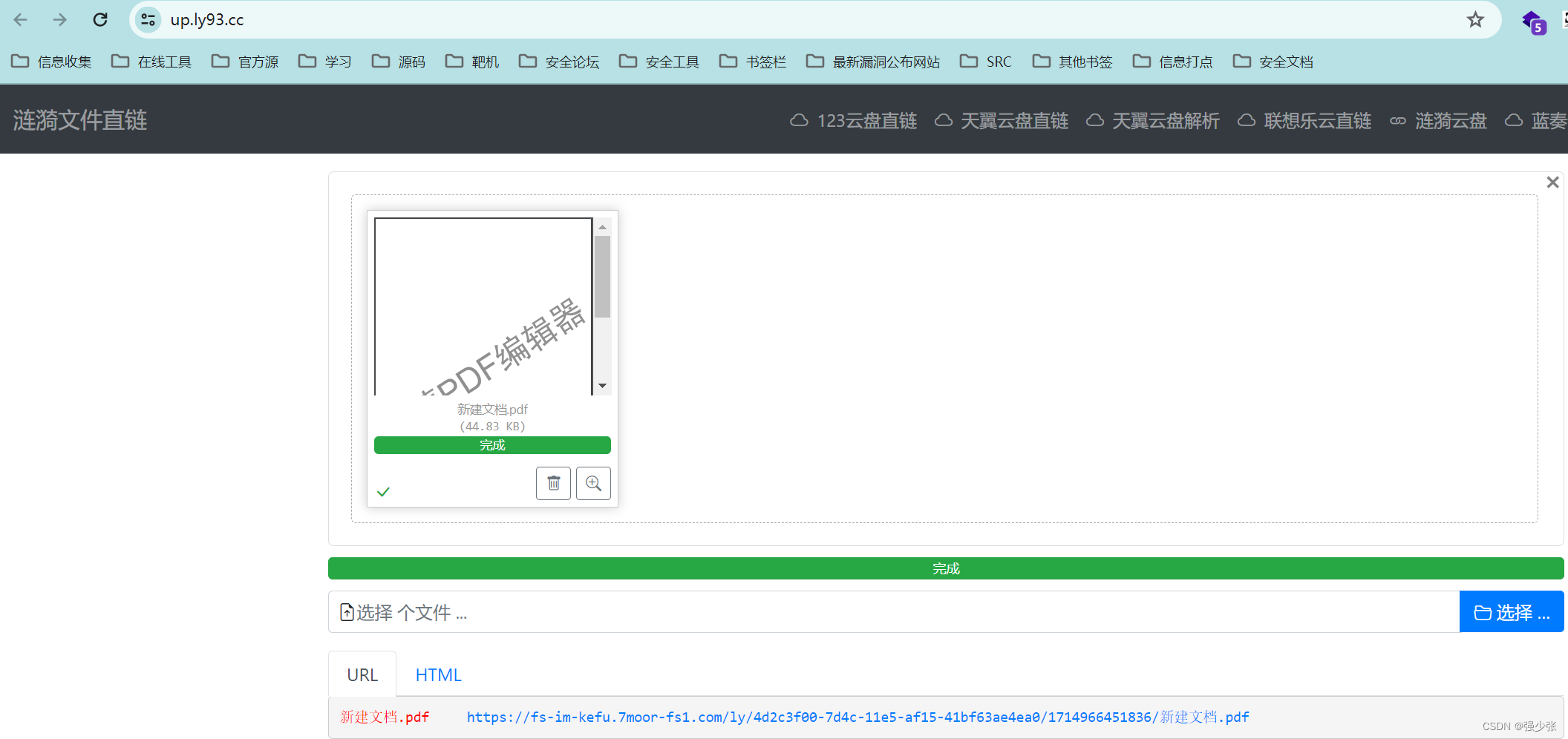Close the upload preview panel with the X
This screenshot has height=739, width=1568.
(x=1552, y=182)
